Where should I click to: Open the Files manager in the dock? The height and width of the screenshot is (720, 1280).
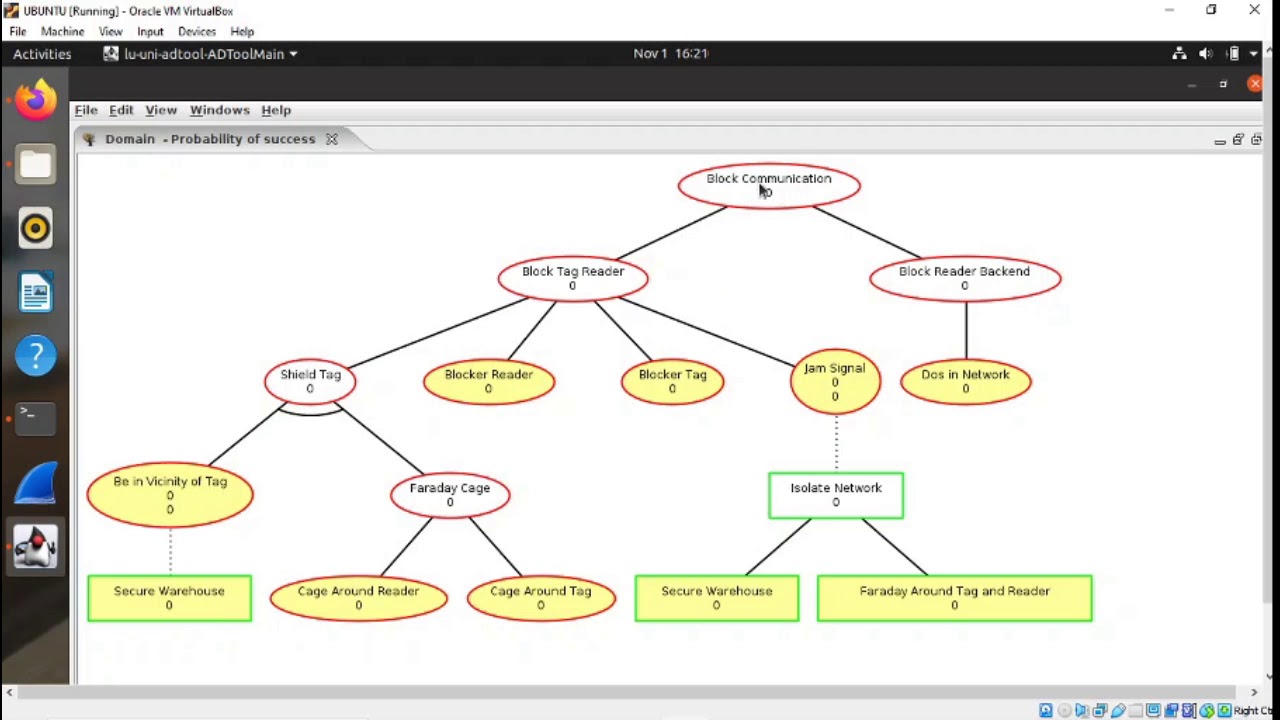[x=35, y=165]
